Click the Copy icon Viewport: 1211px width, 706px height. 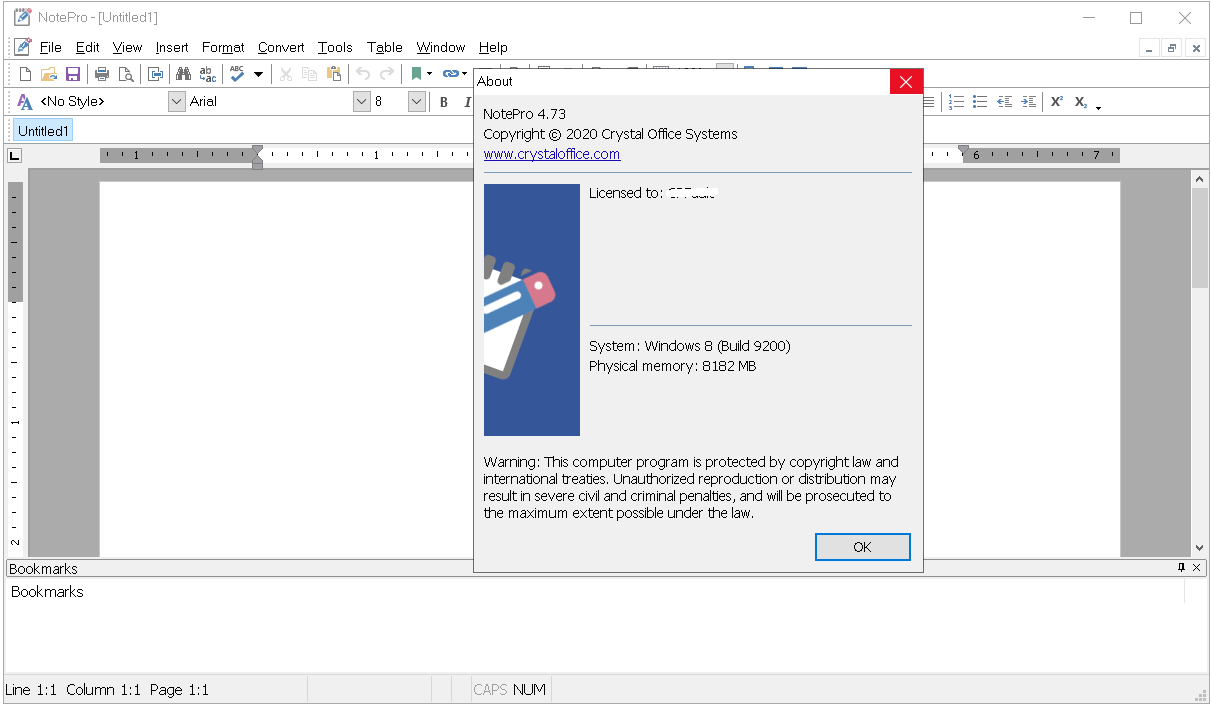[310, 74]
